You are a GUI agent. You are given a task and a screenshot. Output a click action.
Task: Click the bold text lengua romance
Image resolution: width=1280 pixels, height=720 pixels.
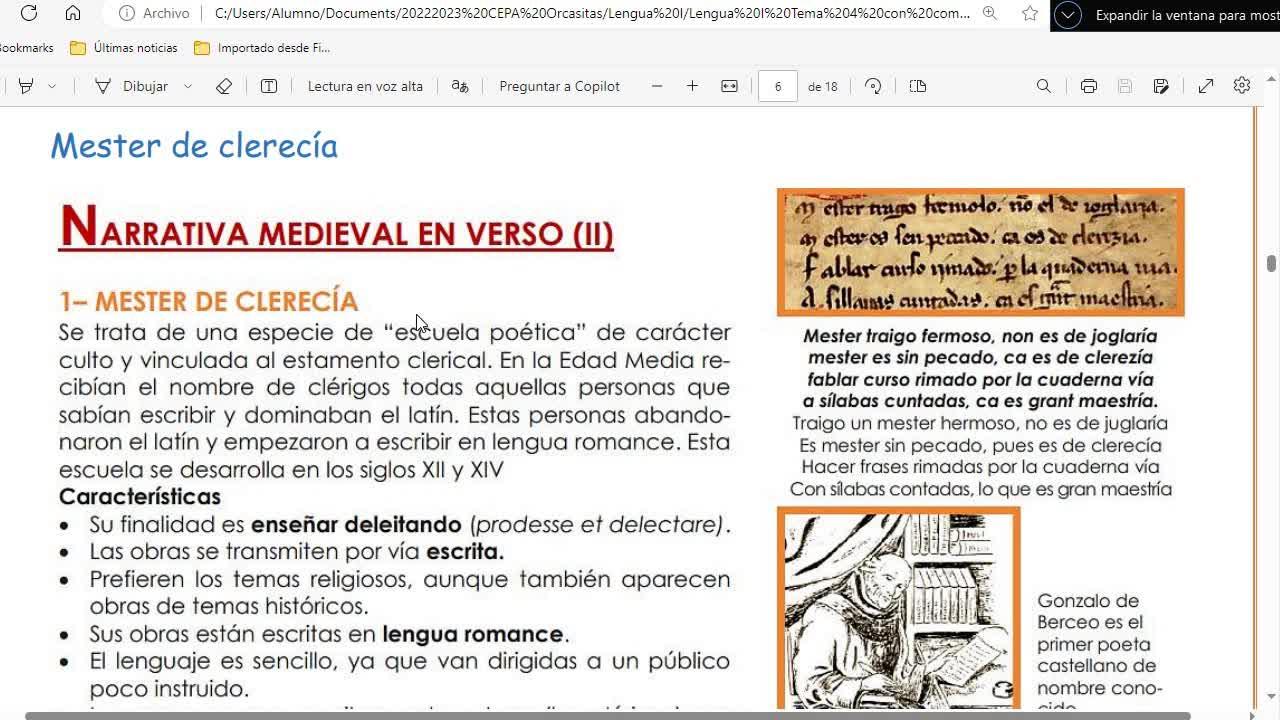473,634
